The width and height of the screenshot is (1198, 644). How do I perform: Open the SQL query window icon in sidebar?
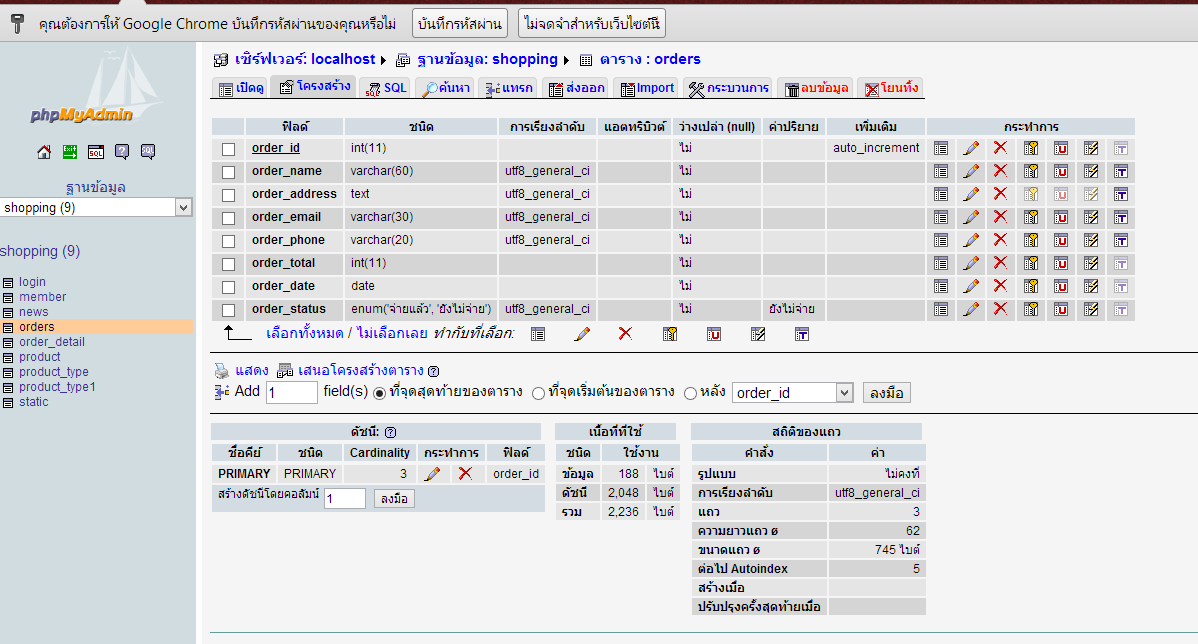(96, 152)
